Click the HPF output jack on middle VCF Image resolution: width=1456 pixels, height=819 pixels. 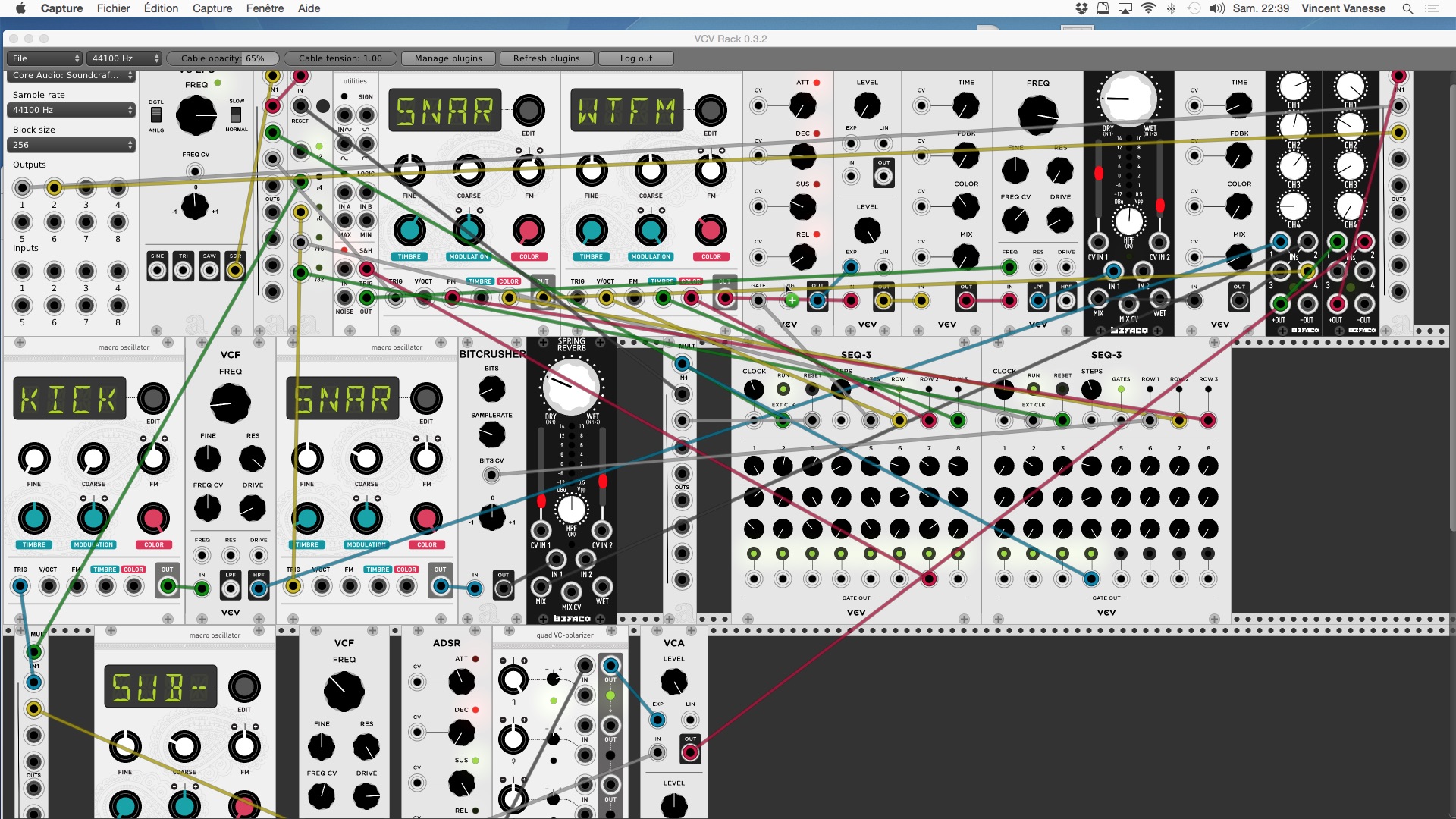coord(259,588)
